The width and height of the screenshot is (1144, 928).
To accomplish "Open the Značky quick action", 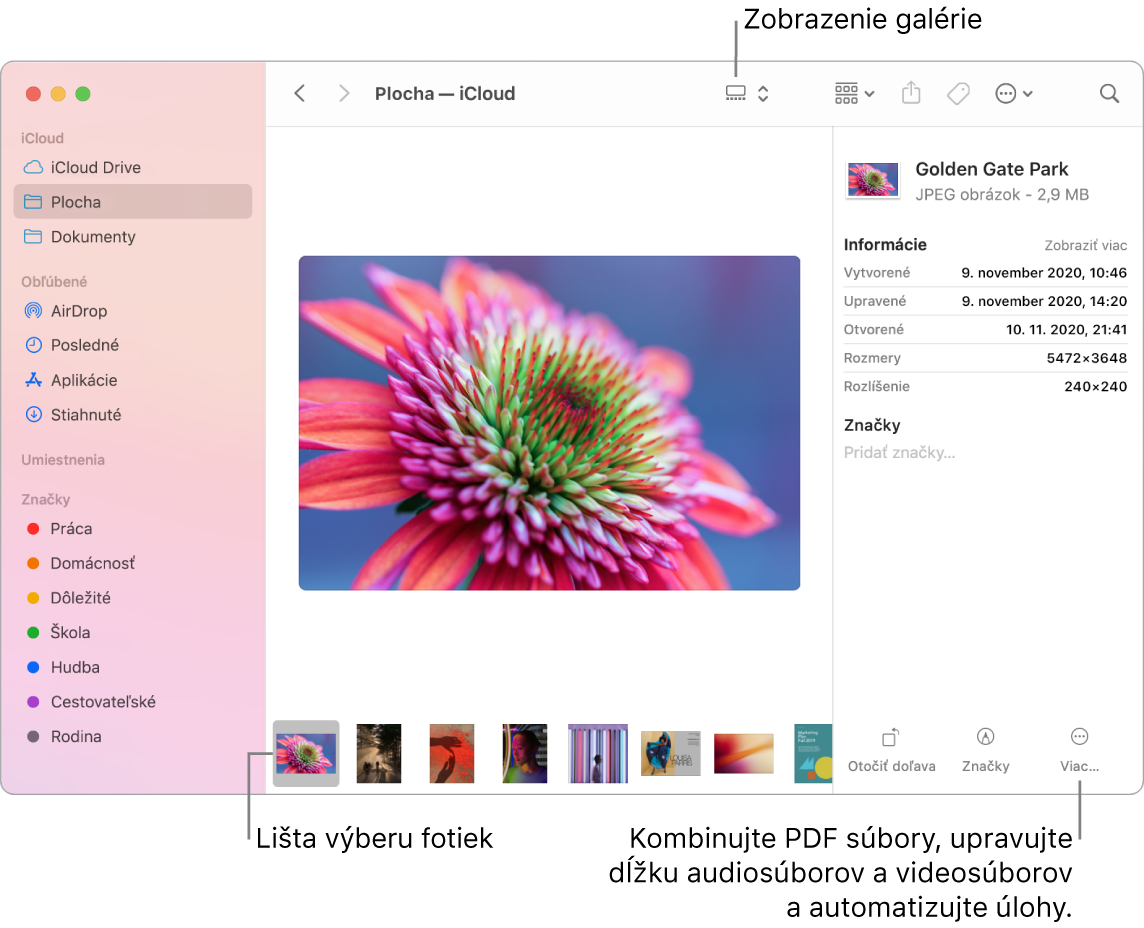I will [x=985, y=752].
